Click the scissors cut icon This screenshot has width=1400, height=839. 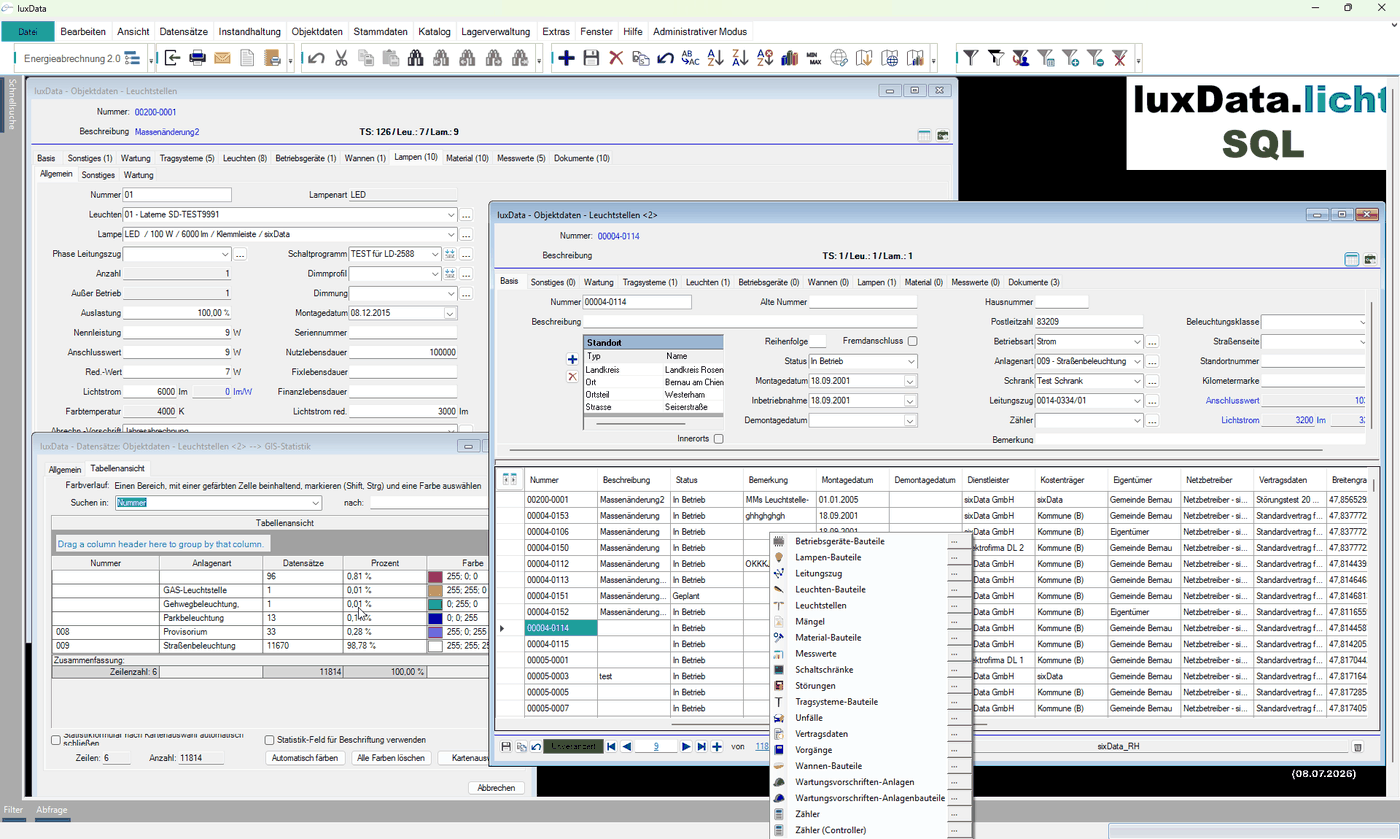[341, 58]
